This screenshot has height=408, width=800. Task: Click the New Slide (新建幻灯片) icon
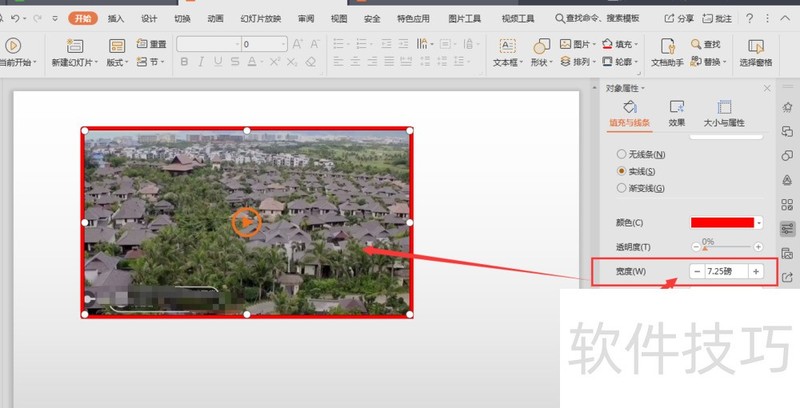74,46
